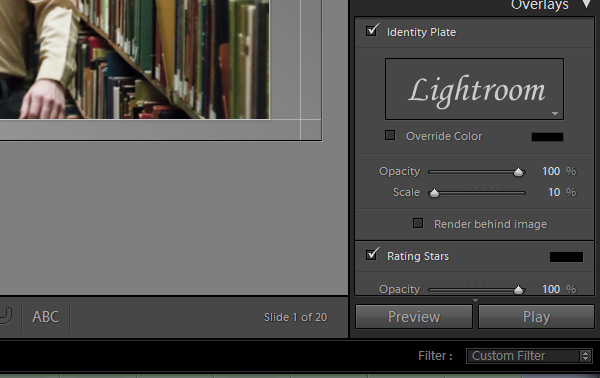Open the Rating Stars color swatch
Viewport: 600px width, 378px height.
coord(566,257)
